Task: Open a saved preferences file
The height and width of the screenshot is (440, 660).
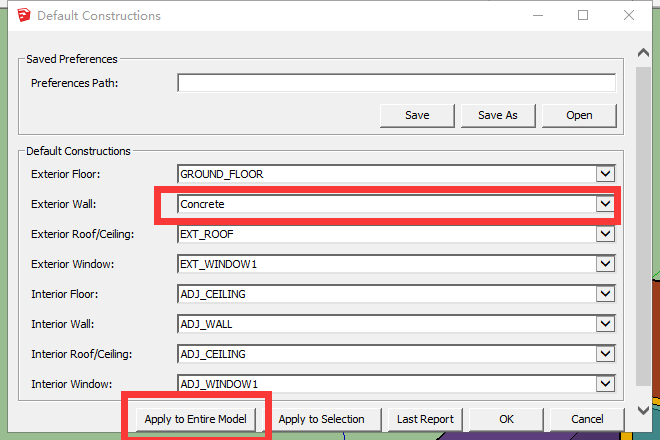Action: [579, 115]
